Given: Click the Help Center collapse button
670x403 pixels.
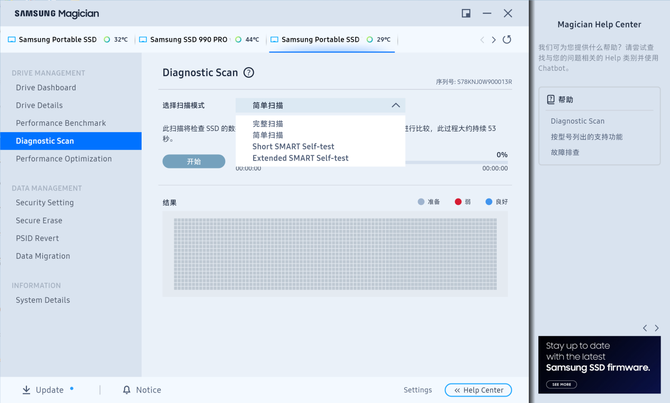Looking at the screenshot, I should pos(478,390).
